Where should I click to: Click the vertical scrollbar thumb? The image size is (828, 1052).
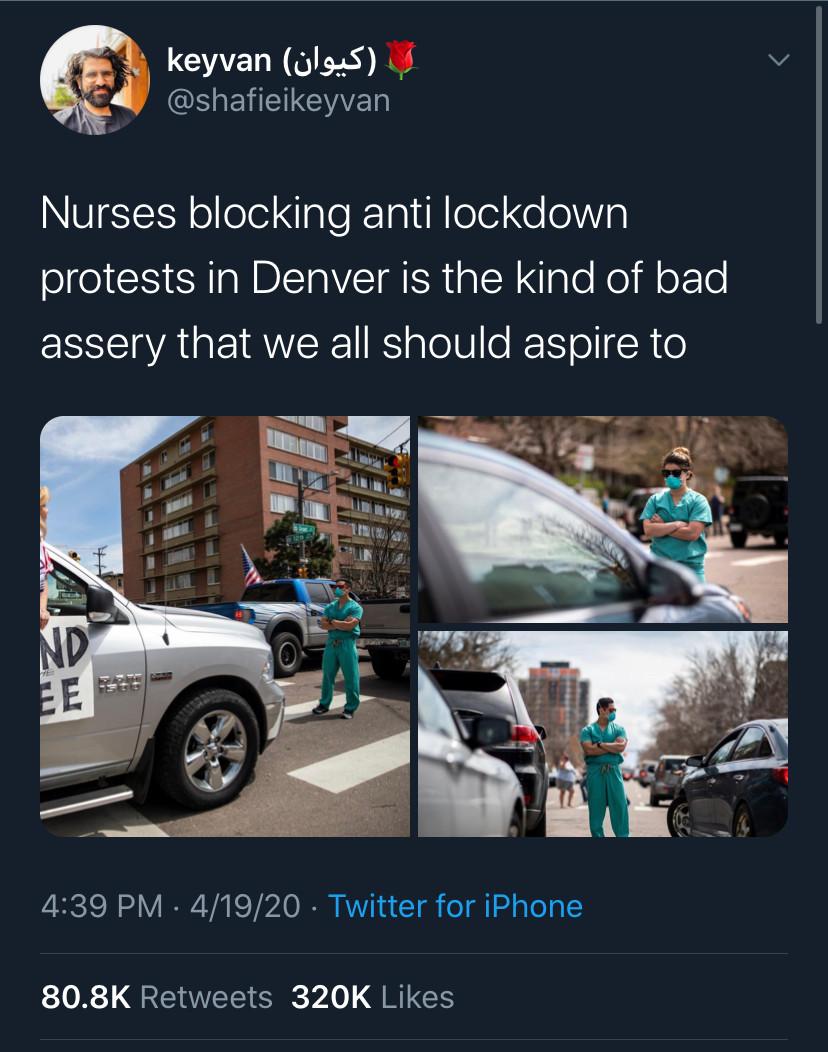pyautogui.click(x=819, y=164)
